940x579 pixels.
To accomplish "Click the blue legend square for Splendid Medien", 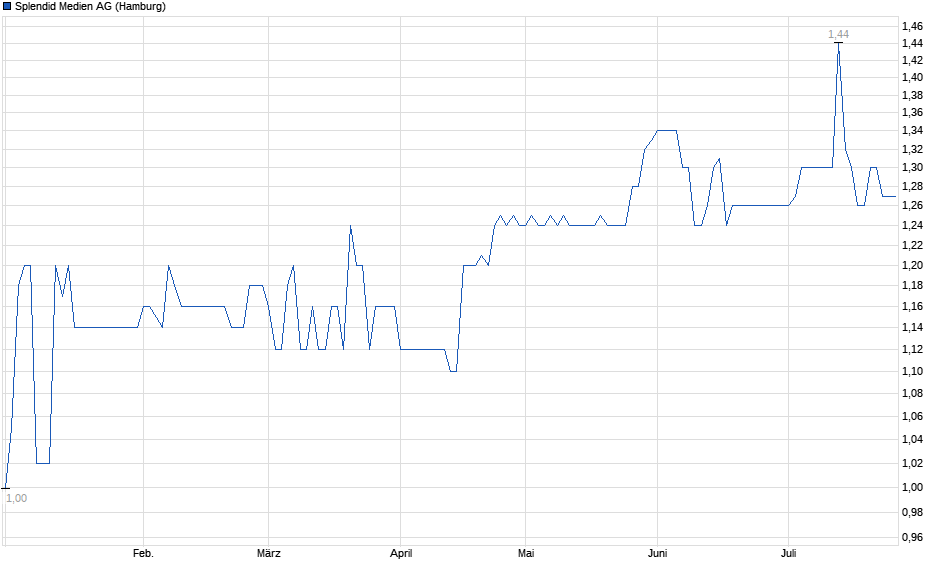I will (x=7, y=7).
